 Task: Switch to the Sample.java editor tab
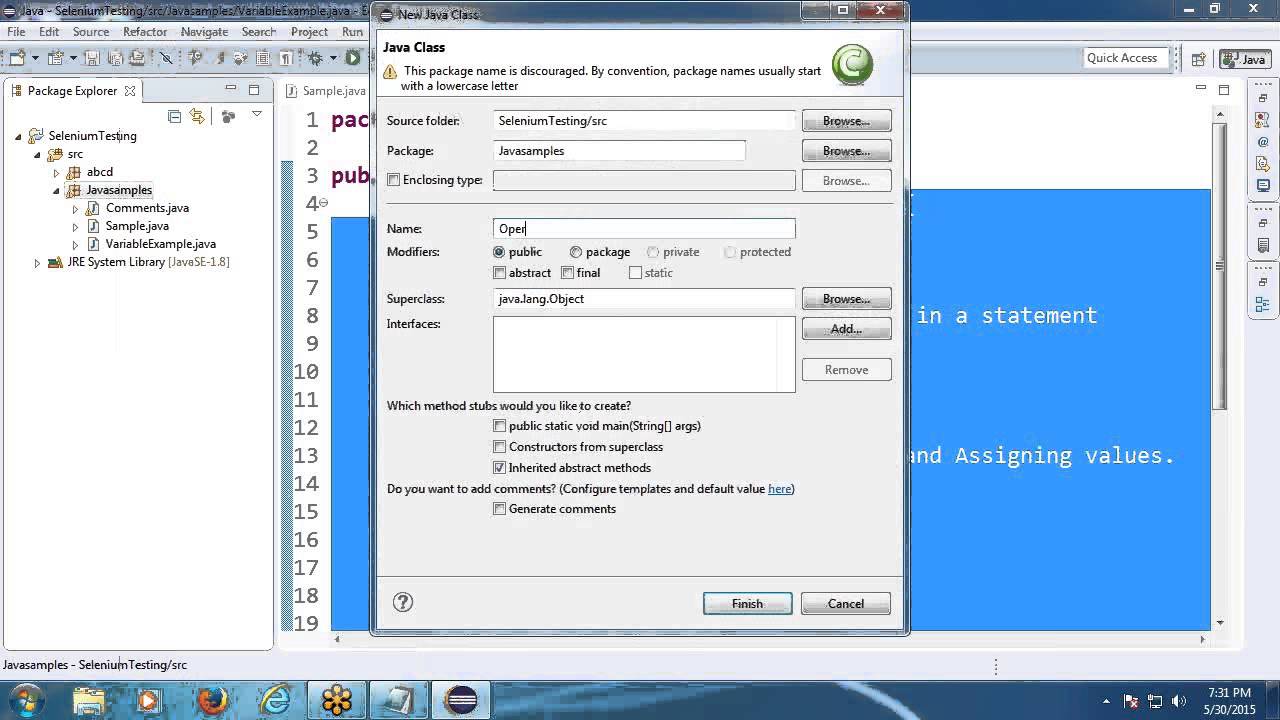coord(326,91)
